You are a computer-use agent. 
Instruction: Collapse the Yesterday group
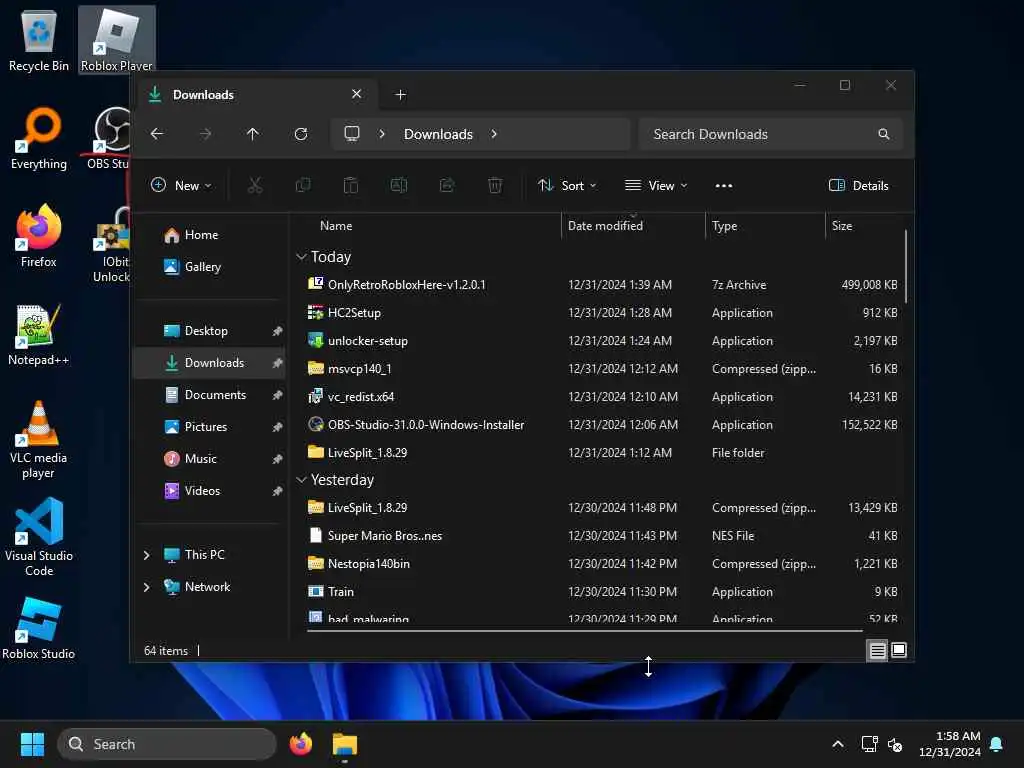coord(301,480)
